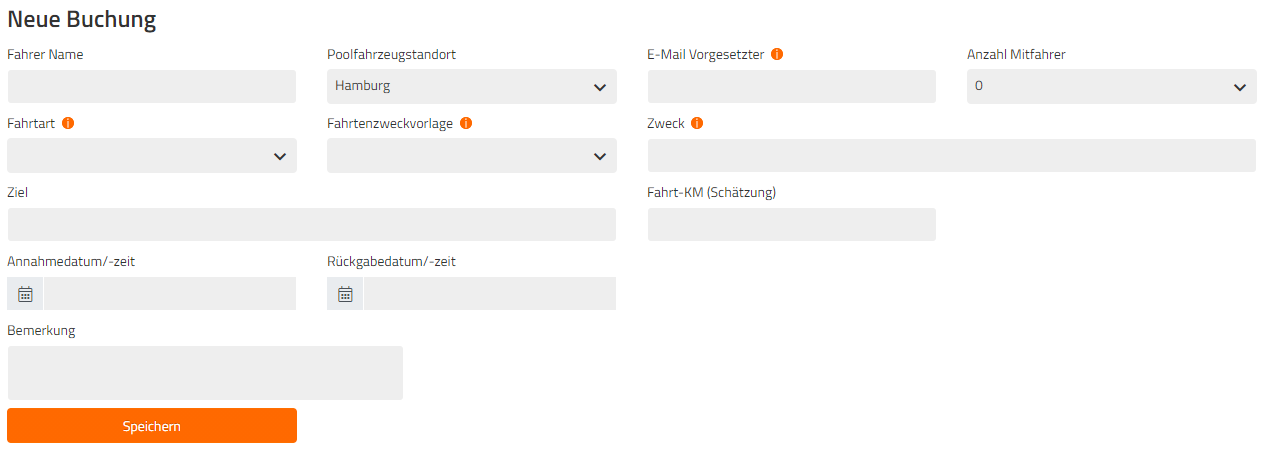Open calendar picker for Rückgabedatum/-zeit

(x=345, y=294)
